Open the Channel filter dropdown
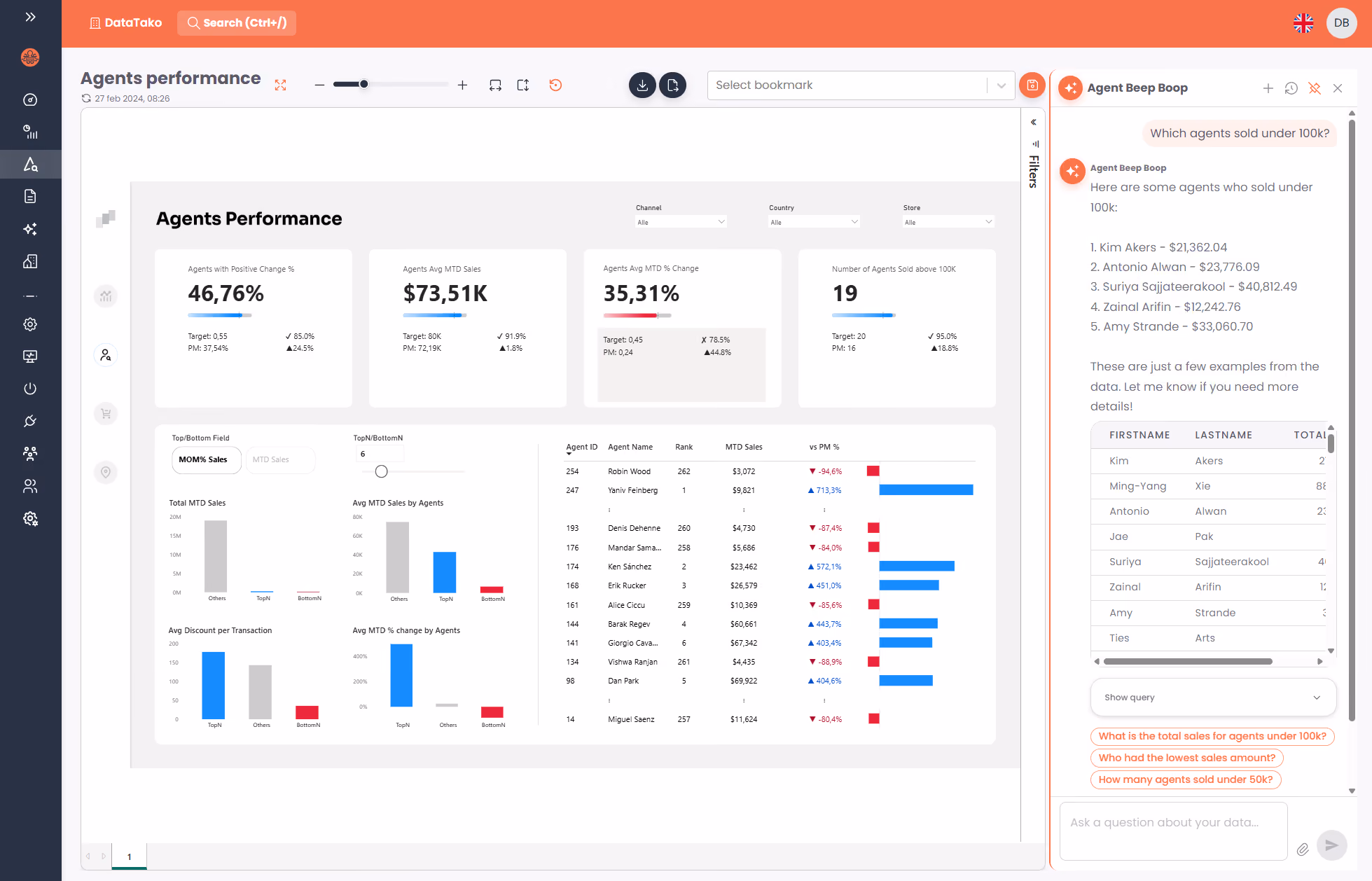Viewport: 1372px width, 881px height. pyautogui.click(x=681, y=222)
